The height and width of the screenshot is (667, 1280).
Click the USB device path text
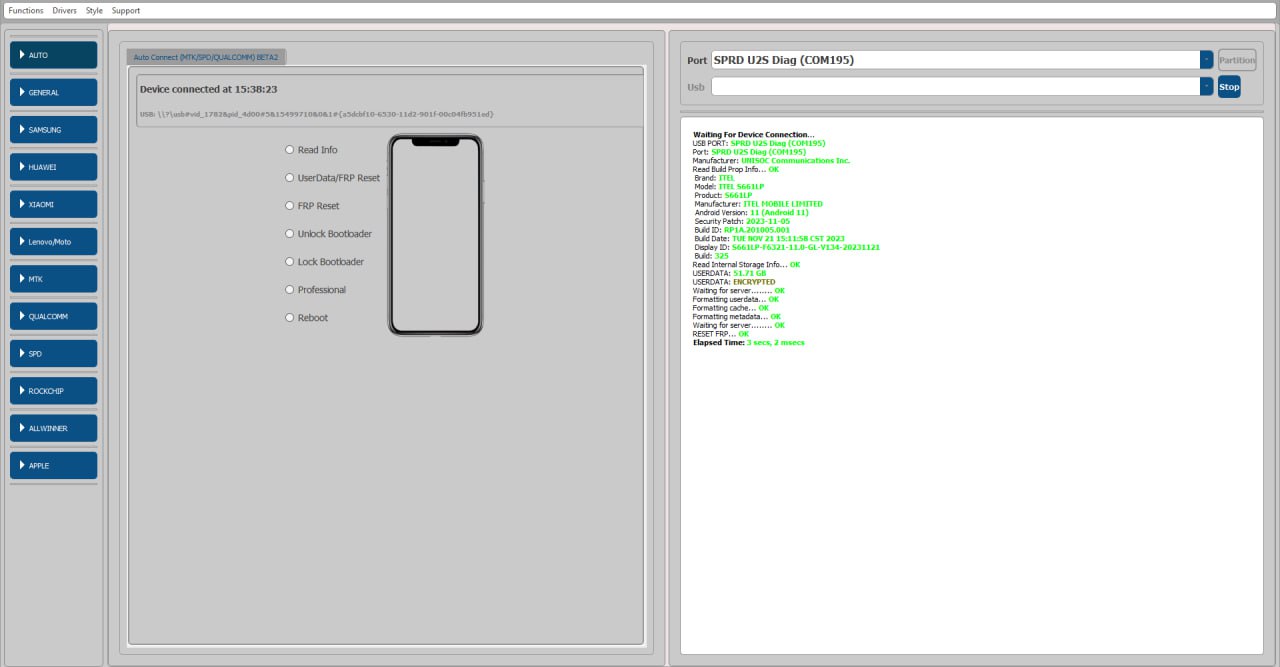tap(317, 114)
